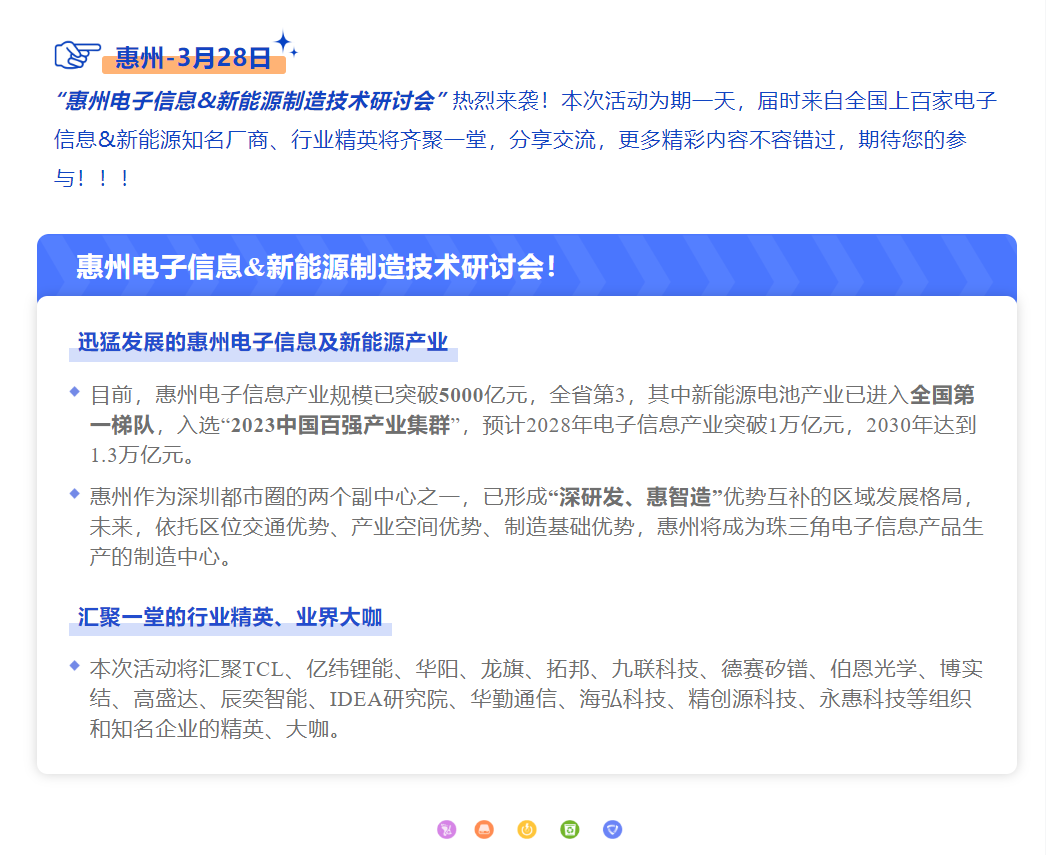The image size is (1046, 855).
Task: Click the purple broom cleanup icon
Action: tap(446, 829)
